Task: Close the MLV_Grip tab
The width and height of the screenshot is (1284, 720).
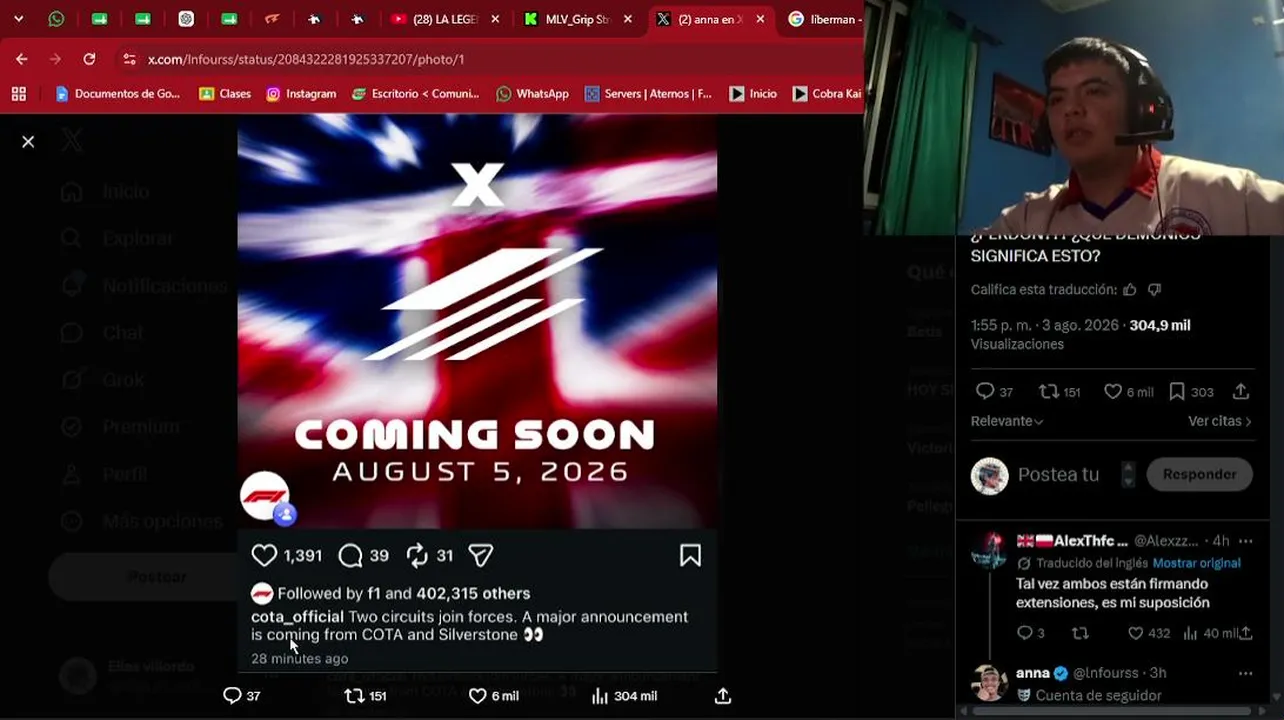Action: (x=627, y=19)
